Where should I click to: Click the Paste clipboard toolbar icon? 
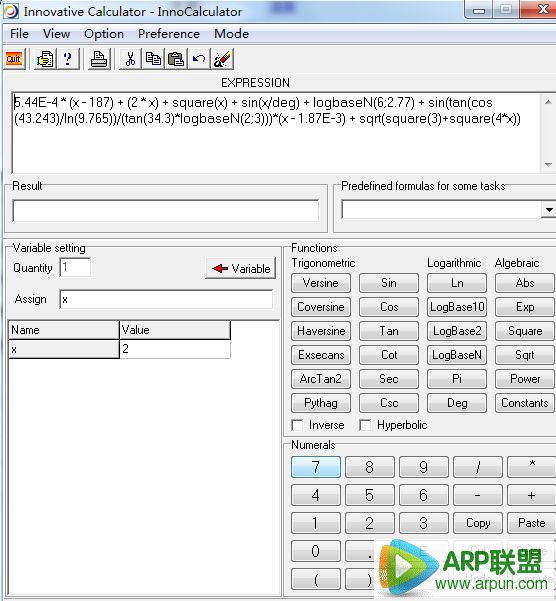click(176, 59)
